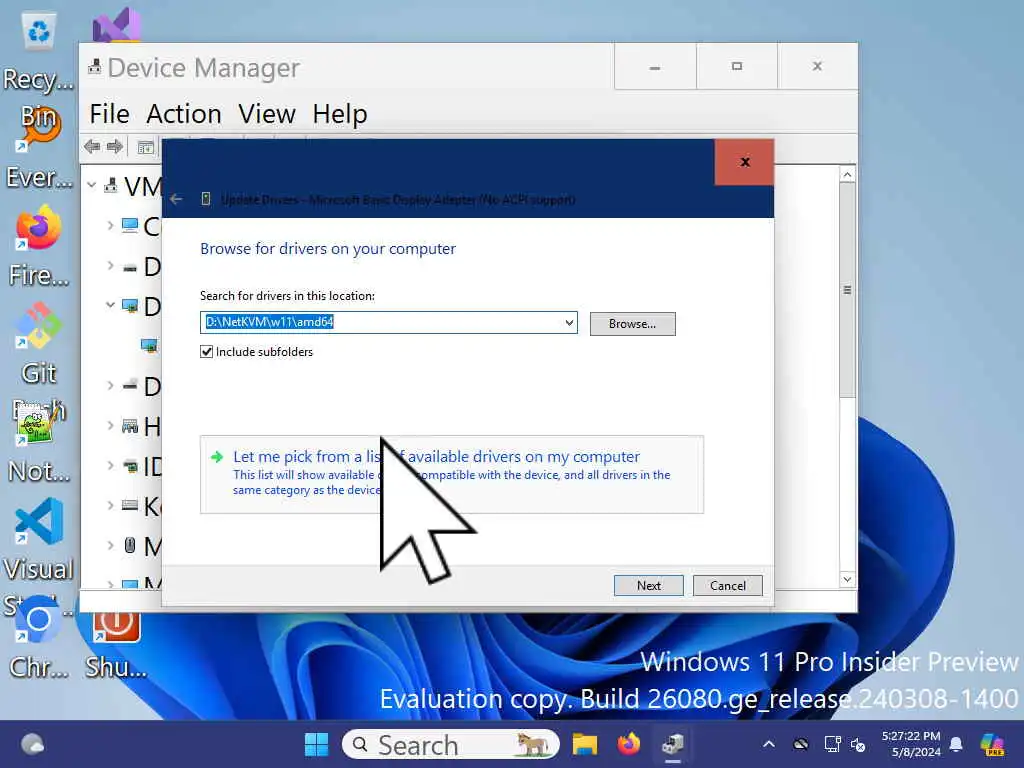Open the weather widget icon on taskbar
Viewport: 1024px width, 768px height.
click(32, 744)
